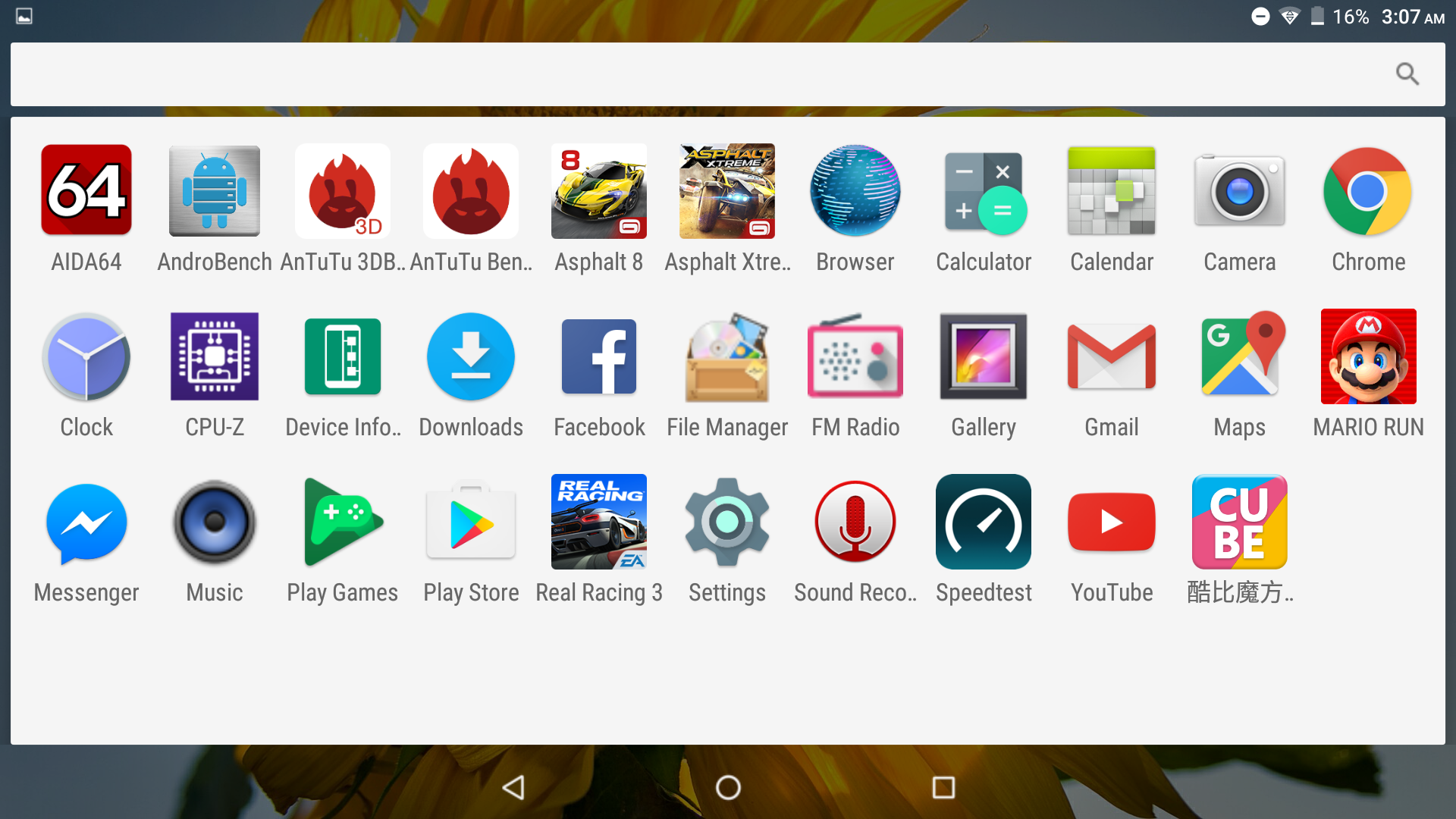The image size is (1456, 819).
Task: Launch the CUBE app
Action: tap(1240, 522)
